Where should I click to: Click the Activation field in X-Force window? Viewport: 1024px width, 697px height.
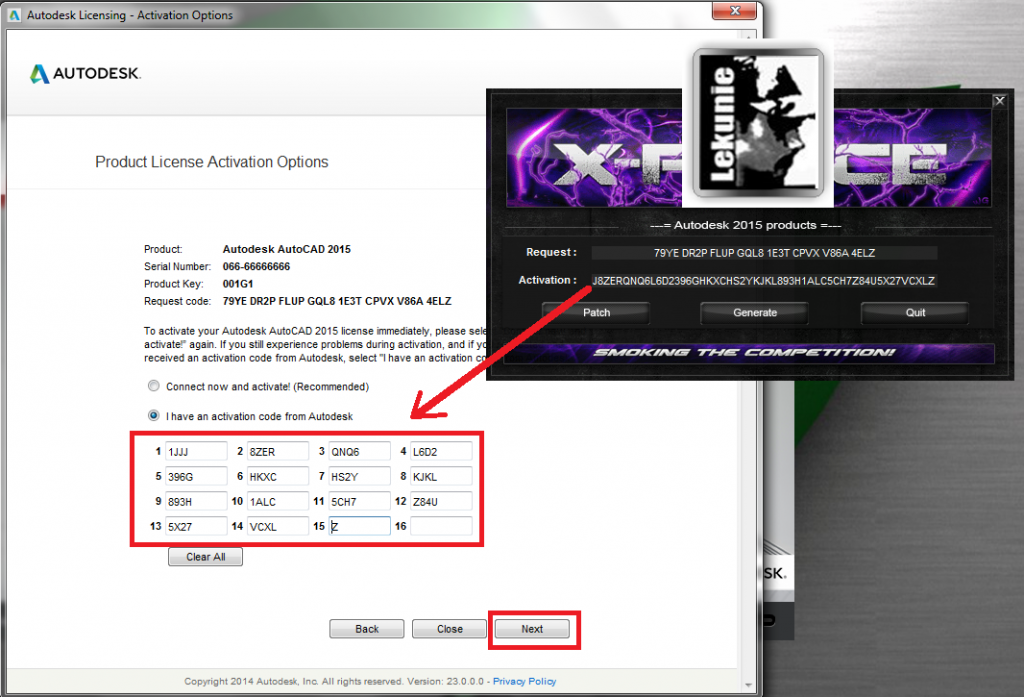(x=764, y=281)
